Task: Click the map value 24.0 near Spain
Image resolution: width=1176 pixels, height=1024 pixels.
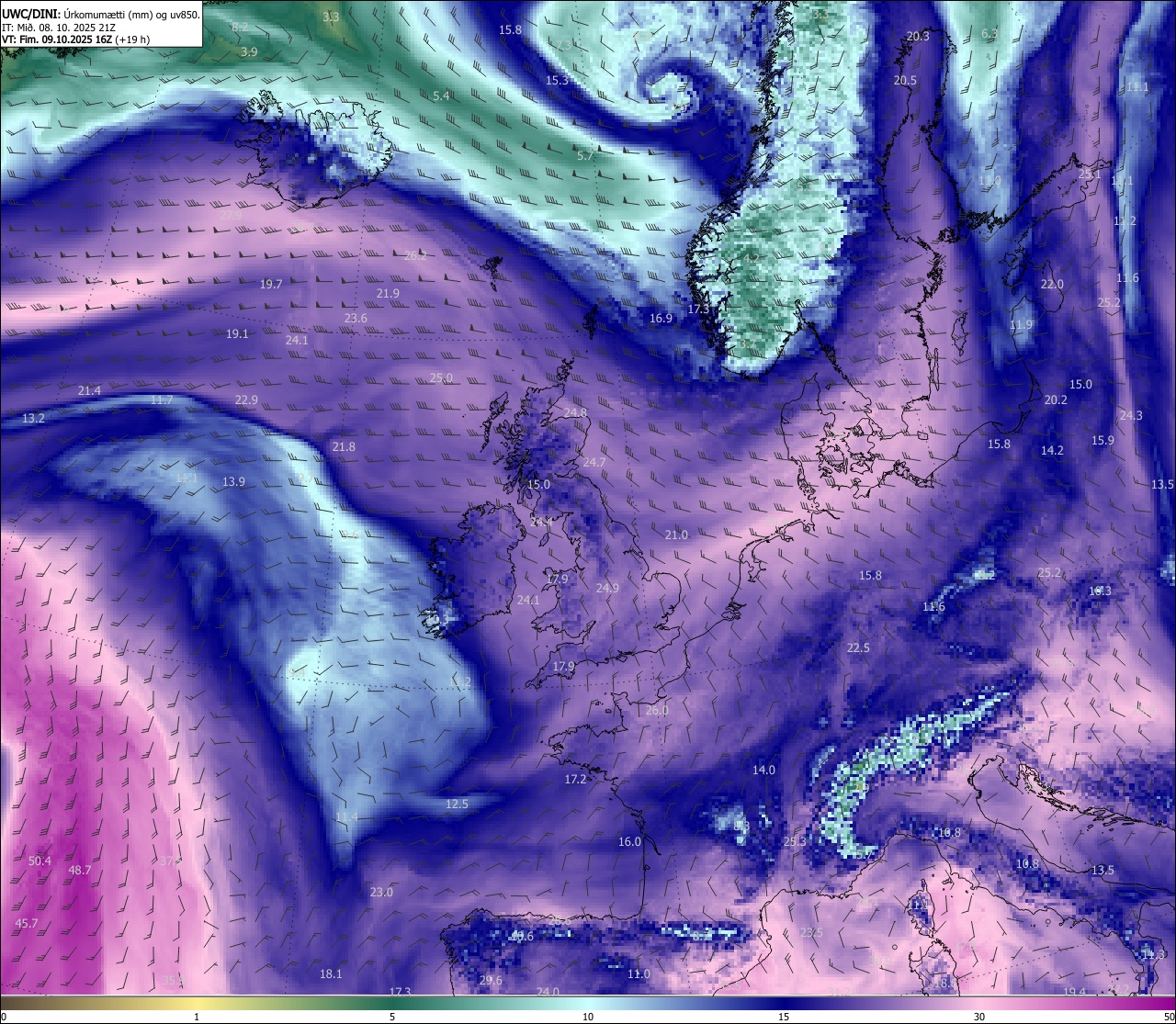Action: point(548,993)
